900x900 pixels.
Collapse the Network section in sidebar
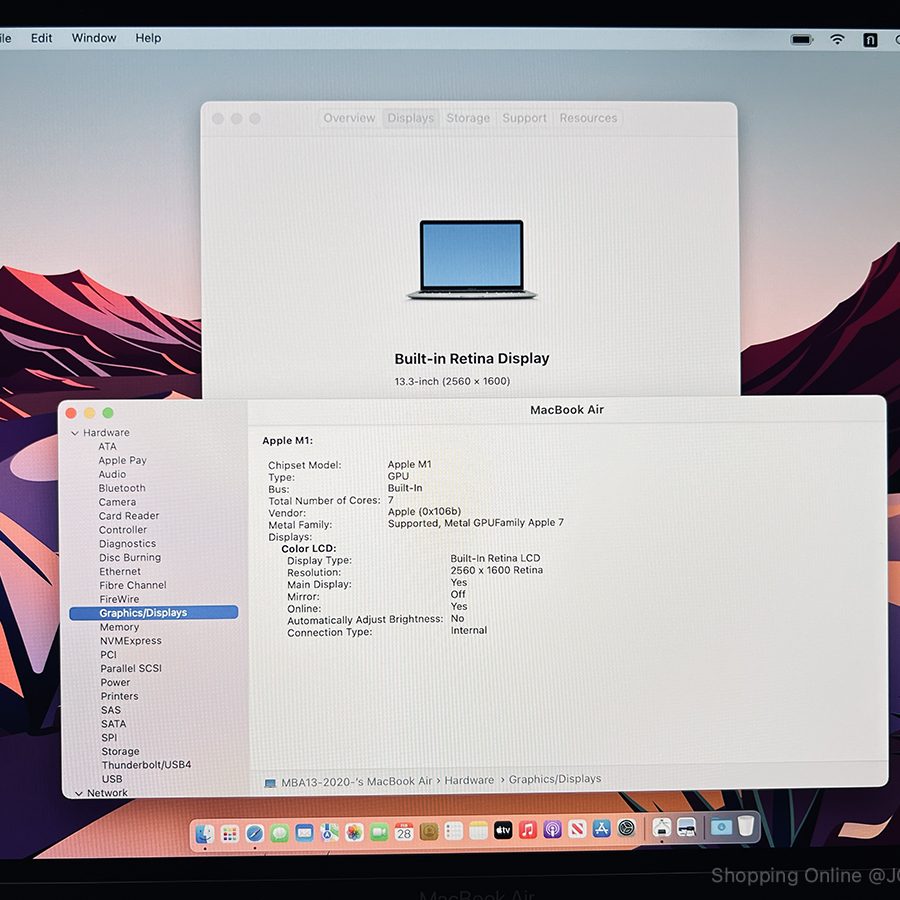(x=79, y=794)
